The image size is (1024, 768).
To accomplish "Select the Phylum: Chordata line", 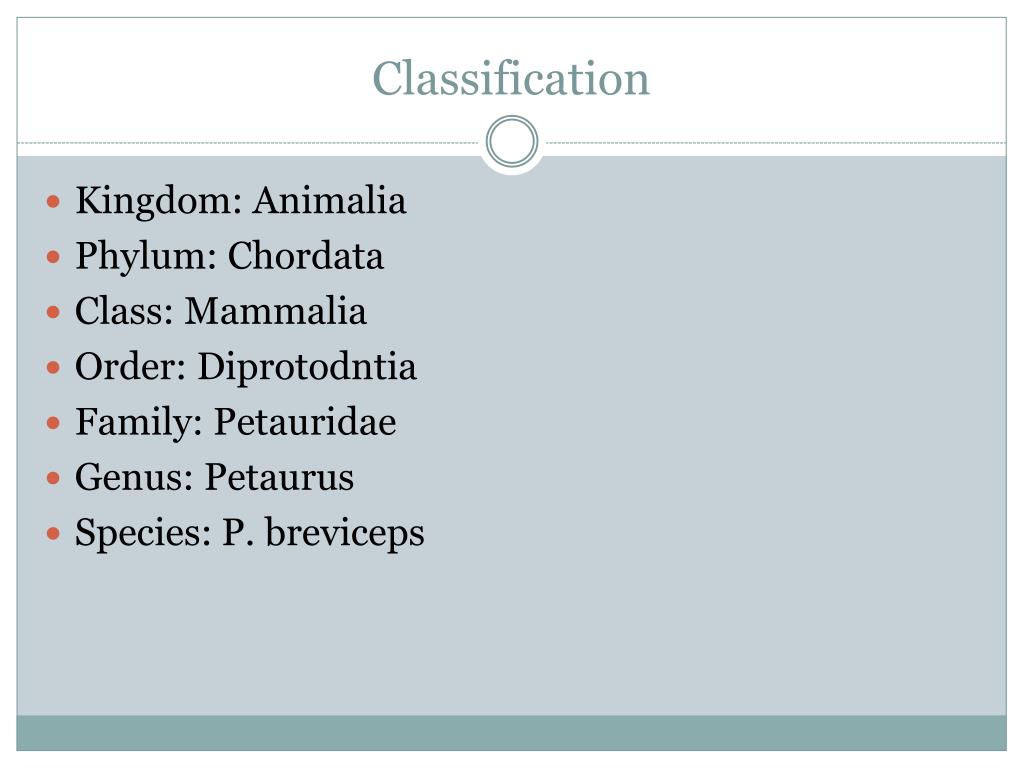I will [x=229, y=256].
